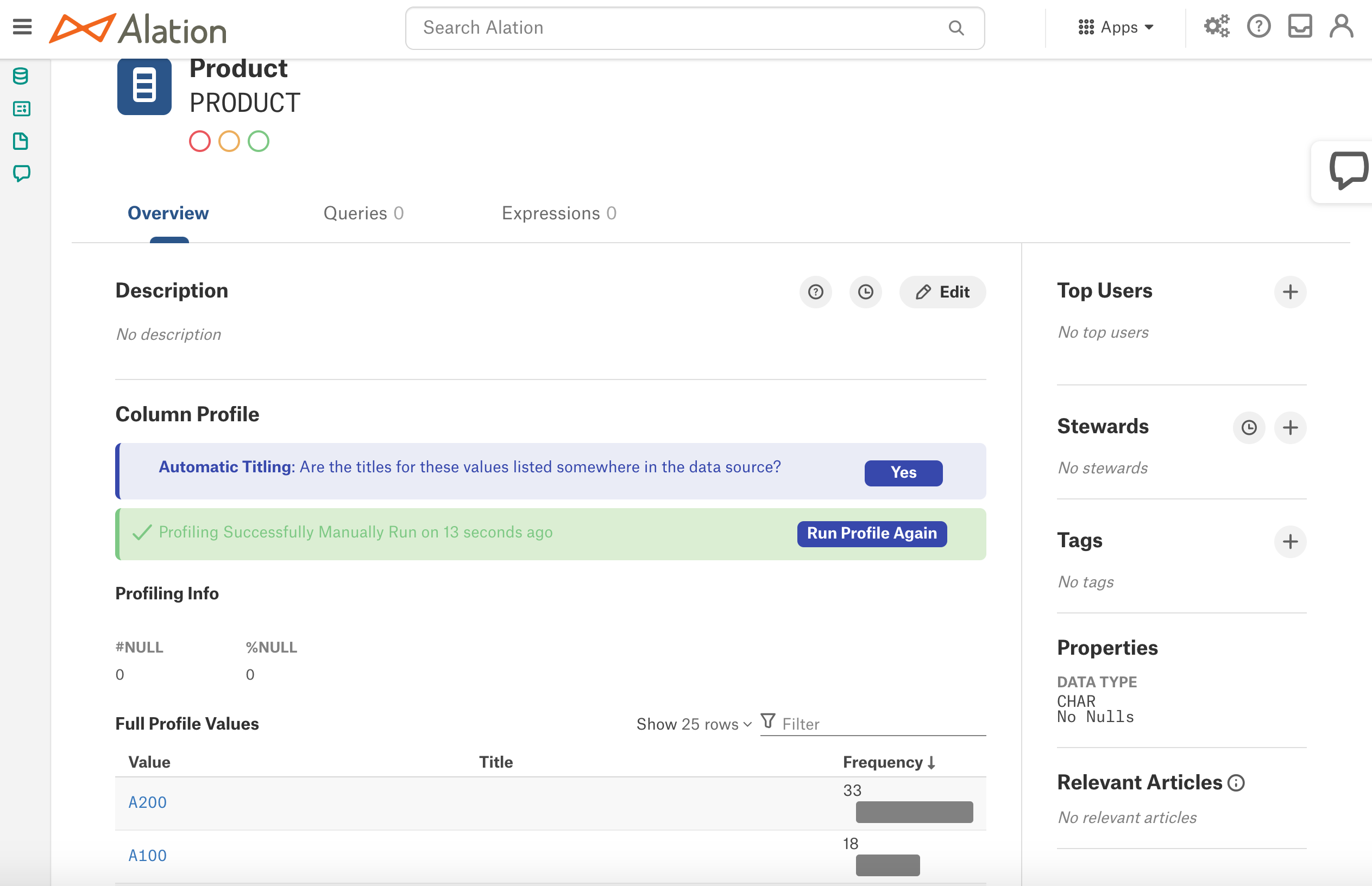Open the hamburger navigation menu
Image resolution: width=1372 pixels, height=886 pixels.
click(22, 27)
